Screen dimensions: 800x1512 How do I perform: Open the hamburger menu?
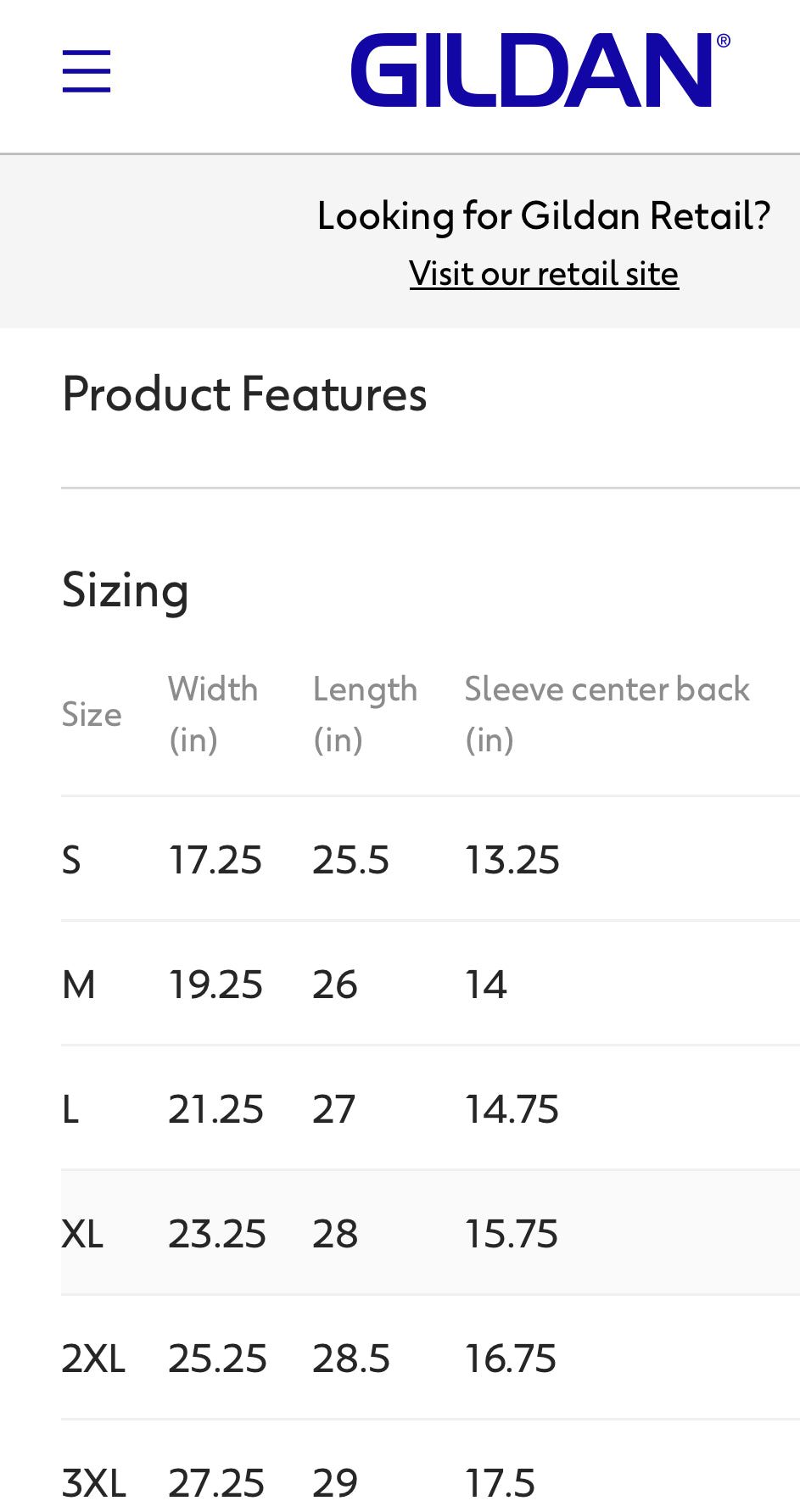point(87,71)
